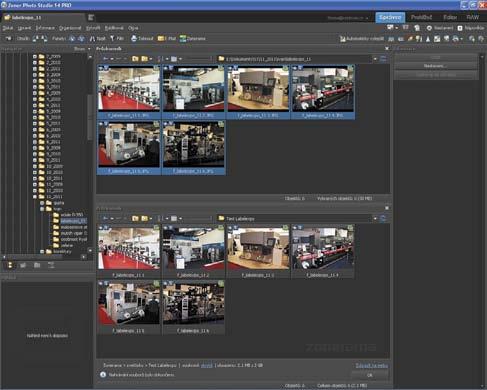
Task: Click the rotate left icon next to Otočit
Action: 35,39
